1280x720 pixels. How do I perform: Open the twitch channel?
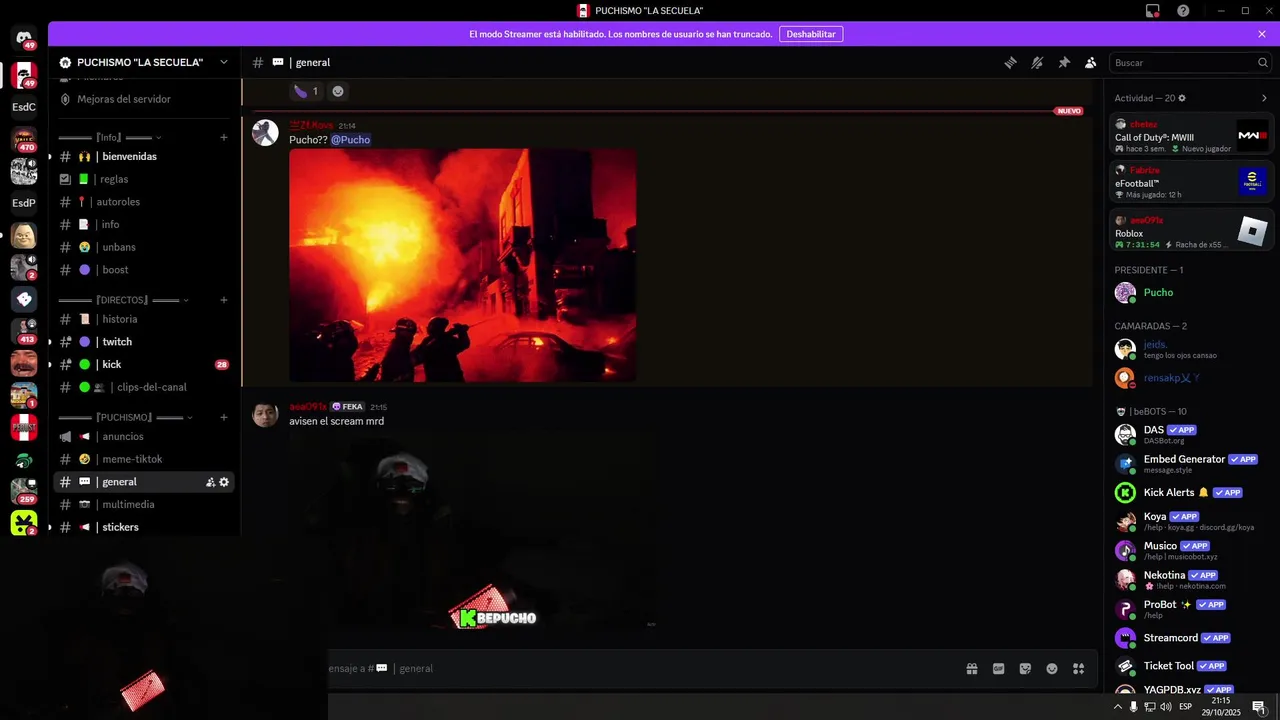143,342
